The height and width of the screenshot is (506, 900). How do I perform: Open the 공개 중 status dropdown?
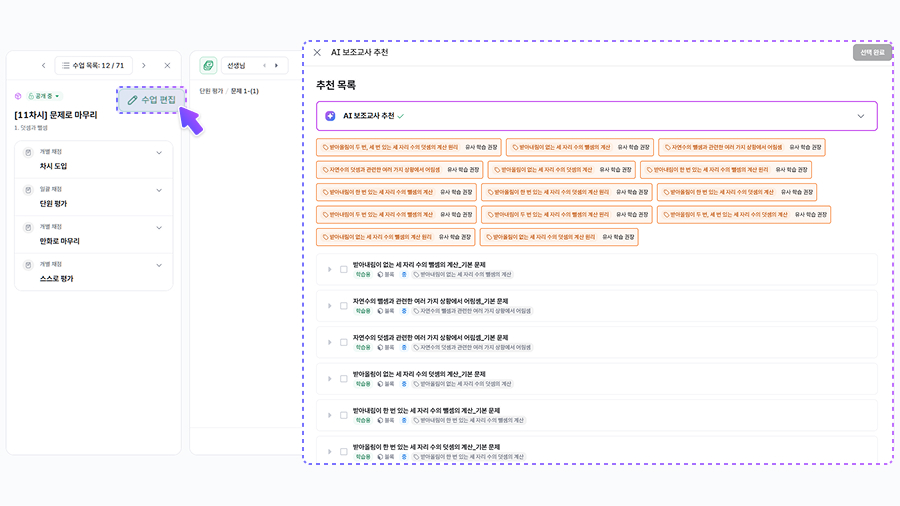(x=43, y=96)
